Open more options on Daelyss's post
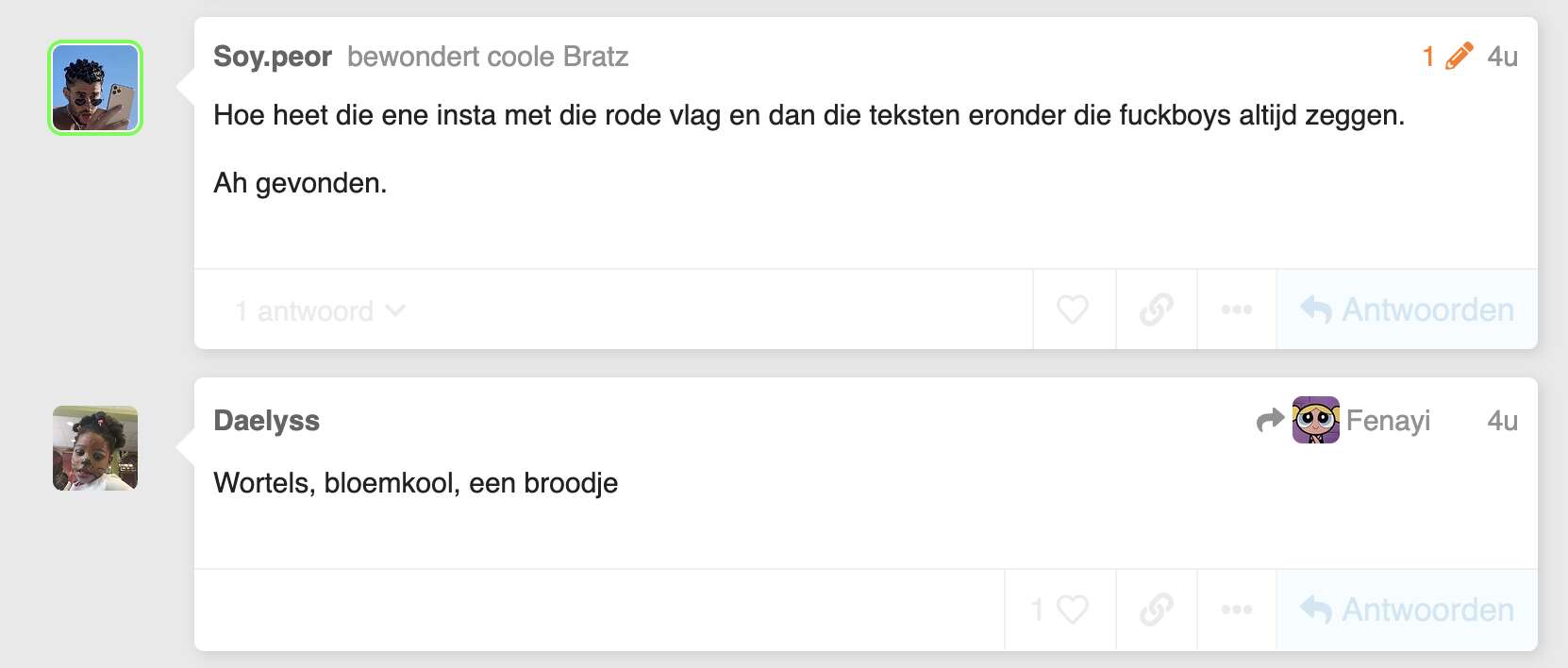 pyautogui.click(x=1237, y=610)
